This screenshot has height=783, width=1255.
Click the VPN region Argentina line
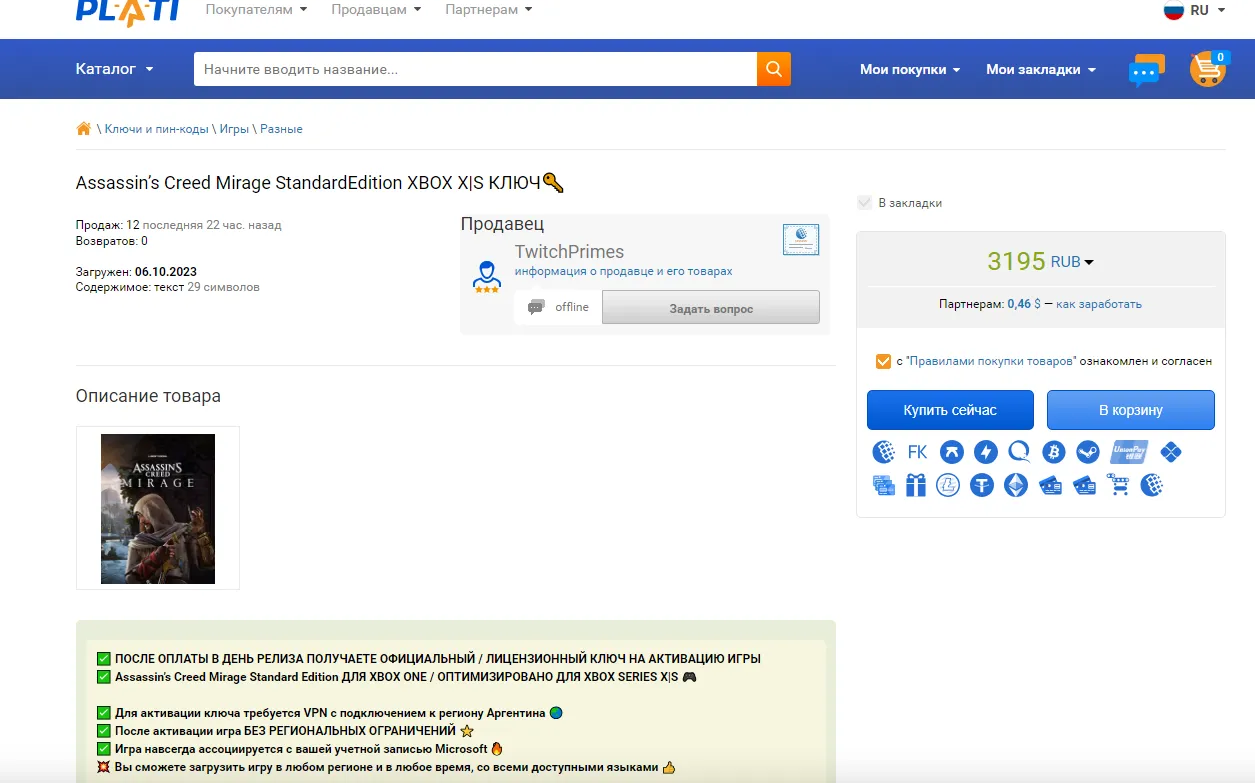330,713
